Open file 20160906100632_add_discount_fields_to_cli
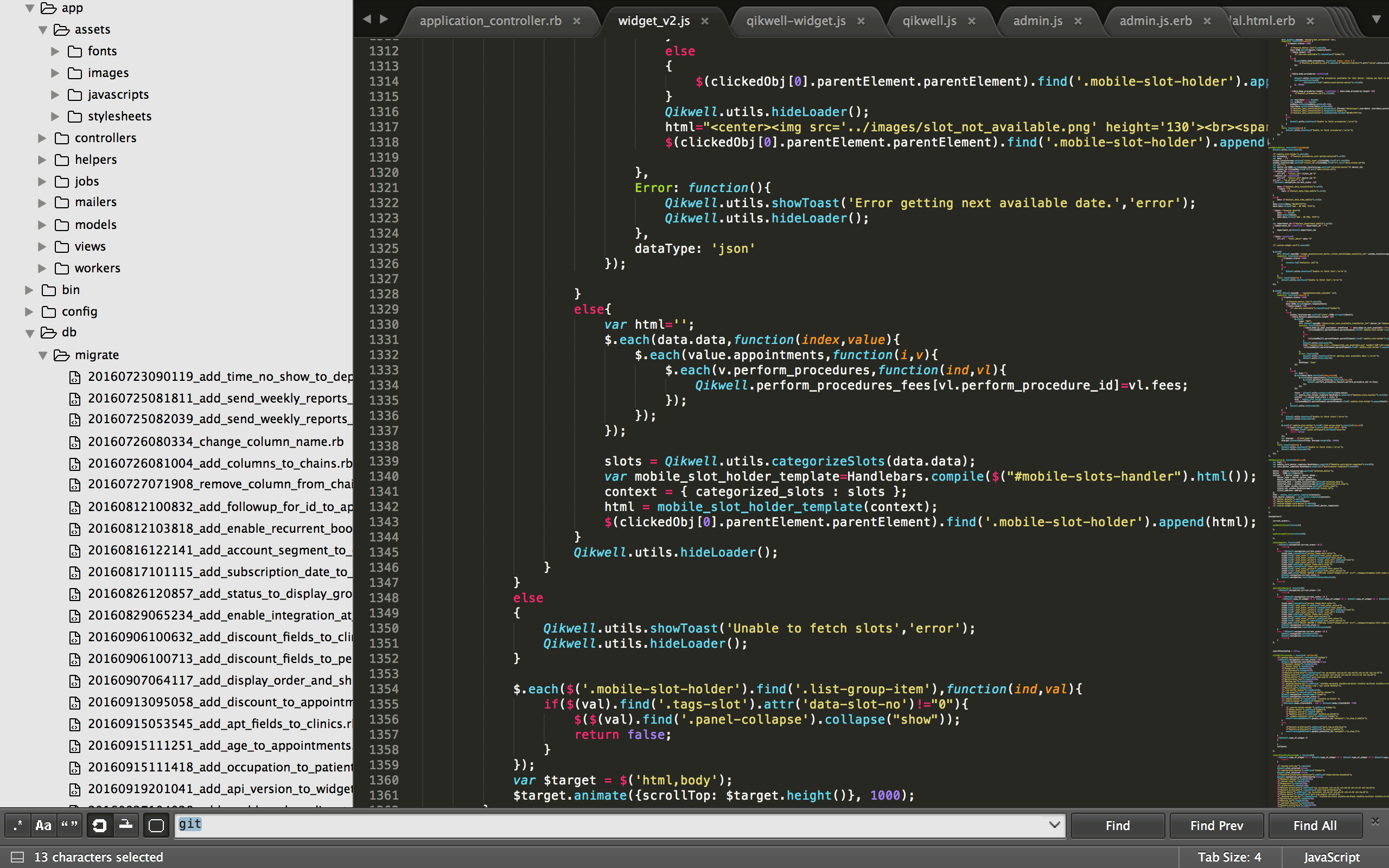Screen dimensions: 1389x868 pos(220,637)
